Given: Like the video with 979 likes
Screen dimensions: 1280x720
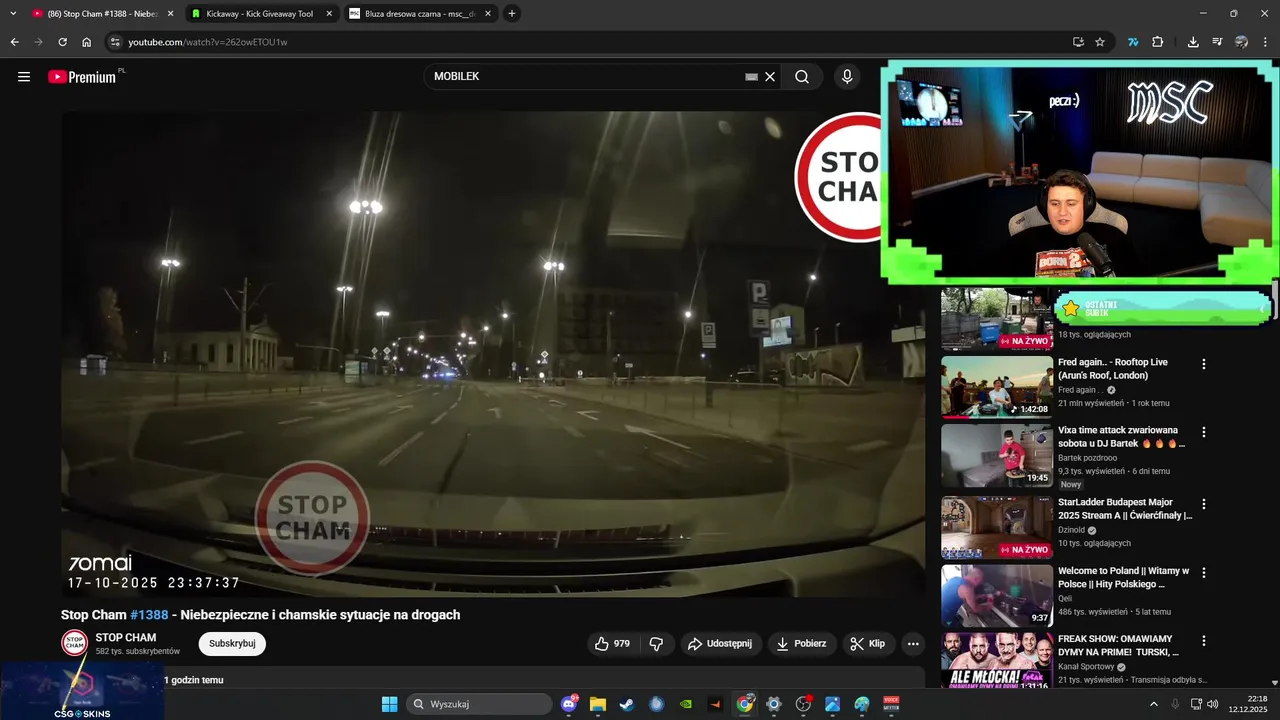Looking at the screenshot, I should point(612,644).
